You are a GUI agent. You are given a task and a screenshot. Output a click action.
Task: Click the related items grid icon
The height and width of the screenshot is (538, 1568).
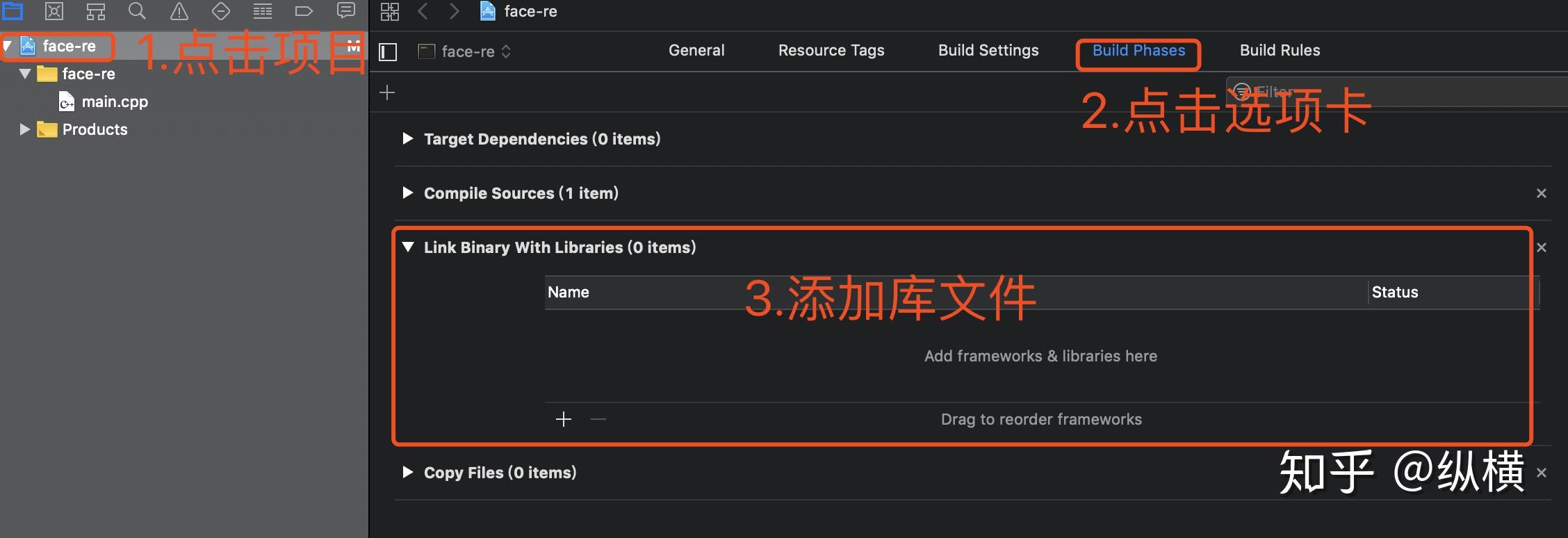coord(390,11)
